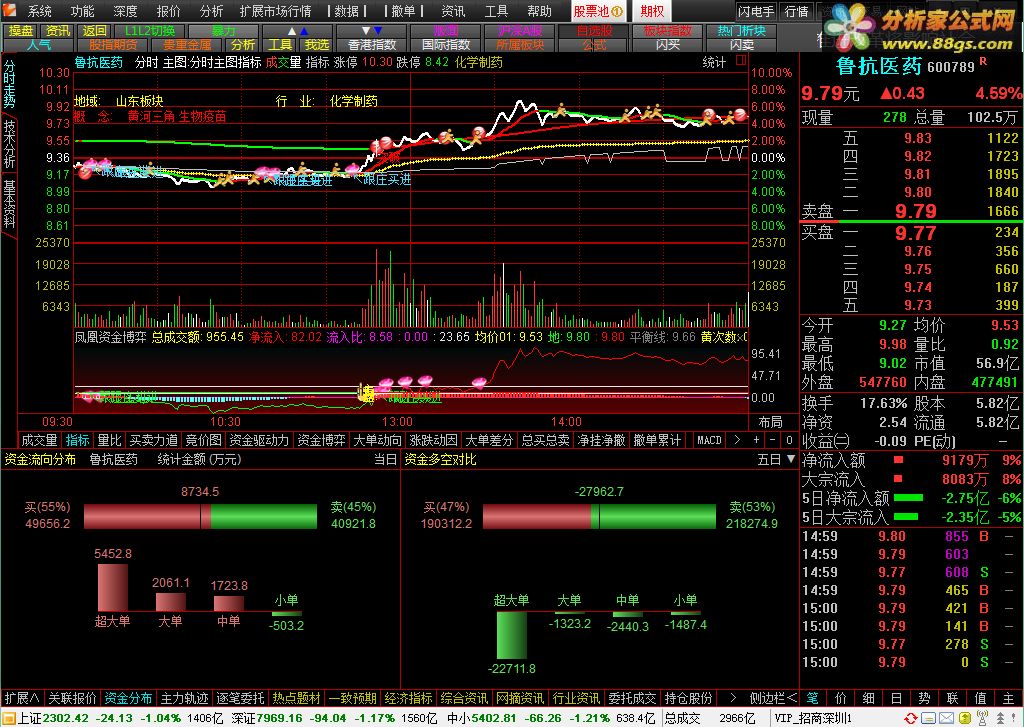Viewport: 1024px width, 727px height.
Task: Click the 股指期货 toolbar button
Action: [113, 45]
